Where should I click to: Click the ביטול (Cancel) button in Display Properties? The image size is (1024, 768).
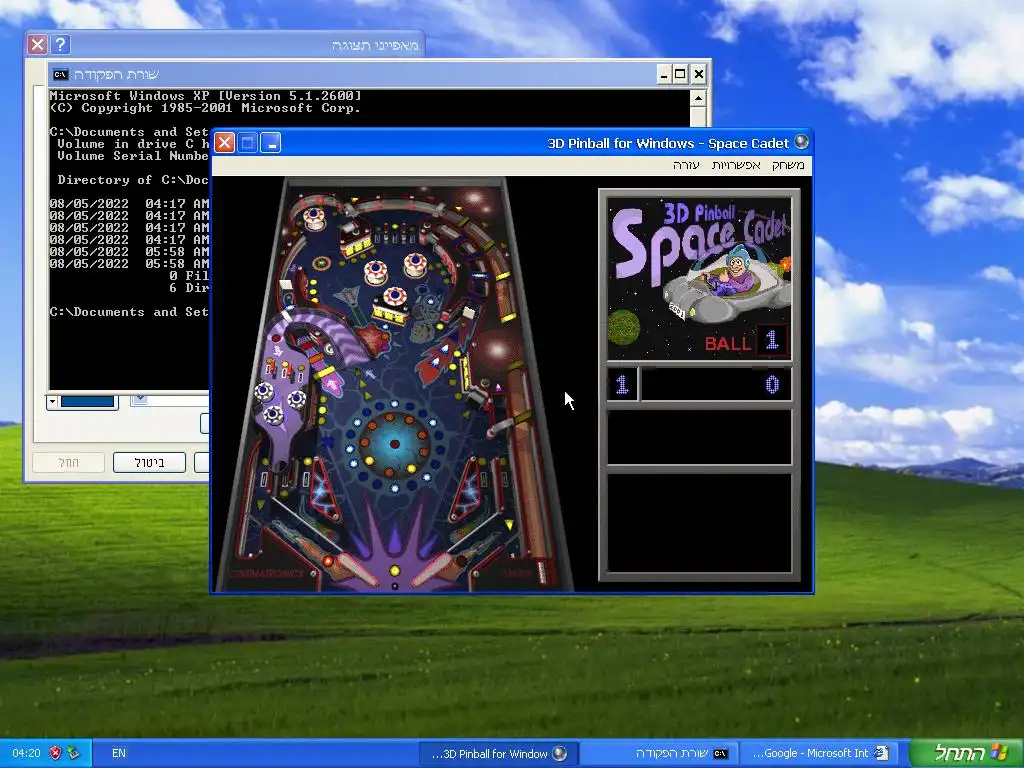150,462
